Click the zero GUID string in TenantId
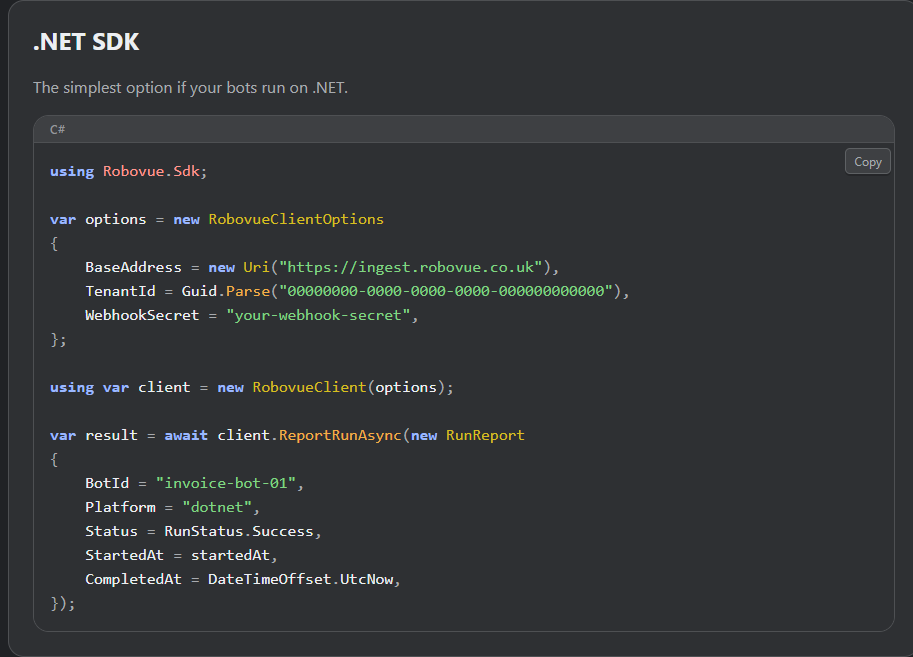The height and width of the screenshot is (657, 913). pos(446,291)
